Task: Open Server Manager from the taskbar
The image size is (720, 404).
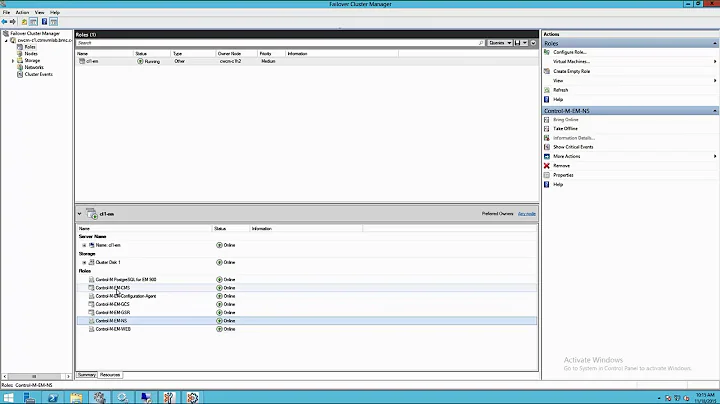Action: 30,398
